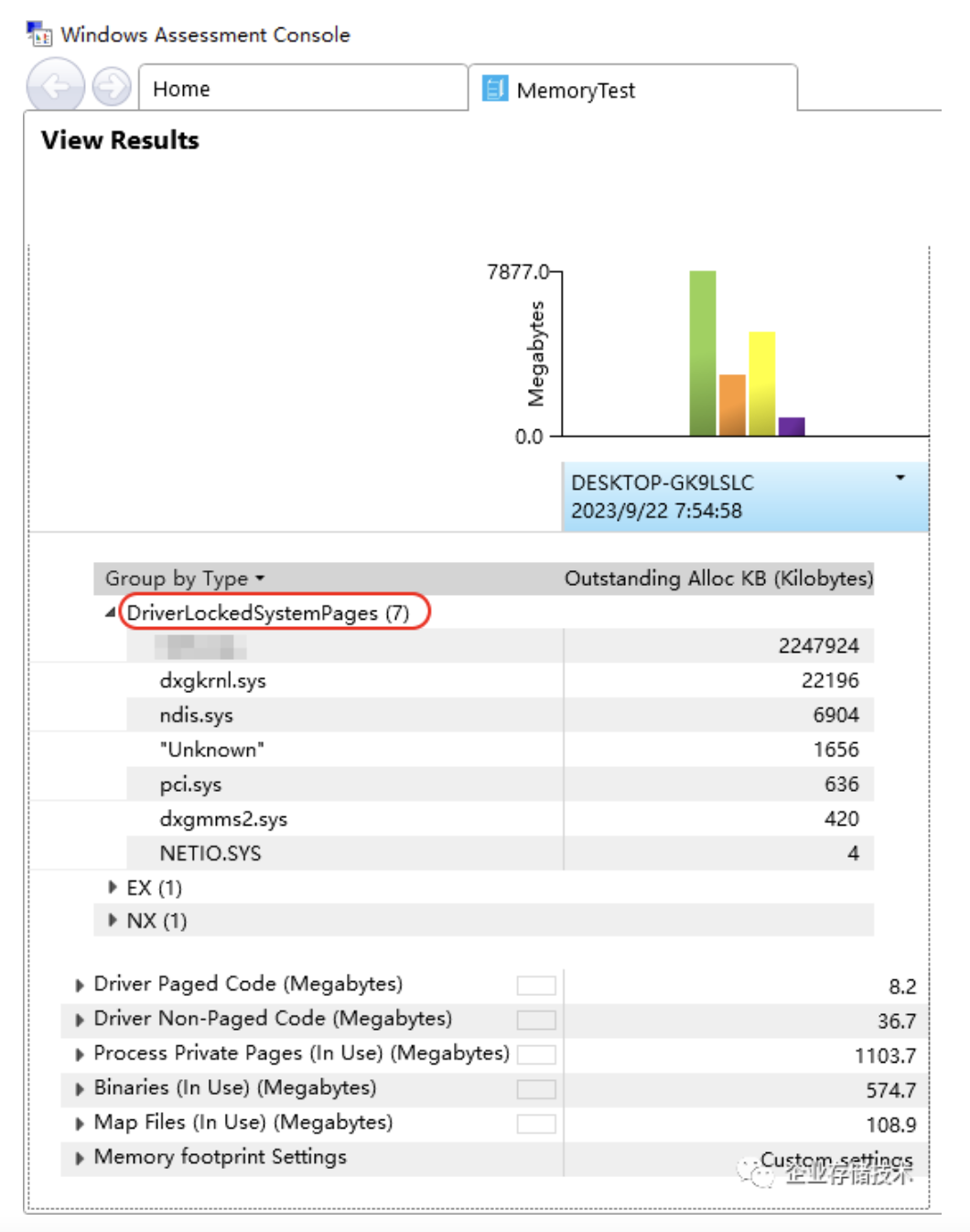970x1232 pixels.
Task: Click the 420 allocation value
Action: point(842,819)
